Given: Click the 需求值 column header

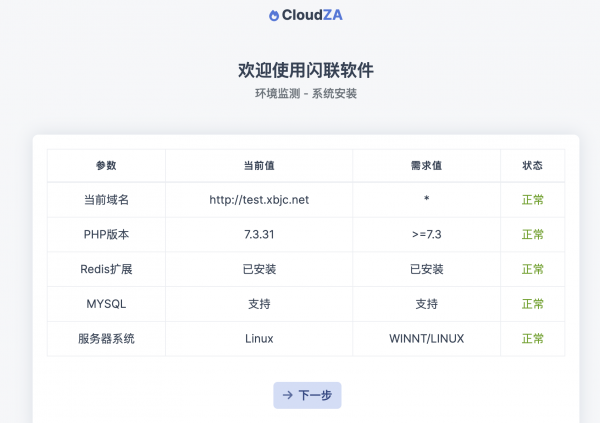Looking at the screenshot, I should tap(426, 165).
